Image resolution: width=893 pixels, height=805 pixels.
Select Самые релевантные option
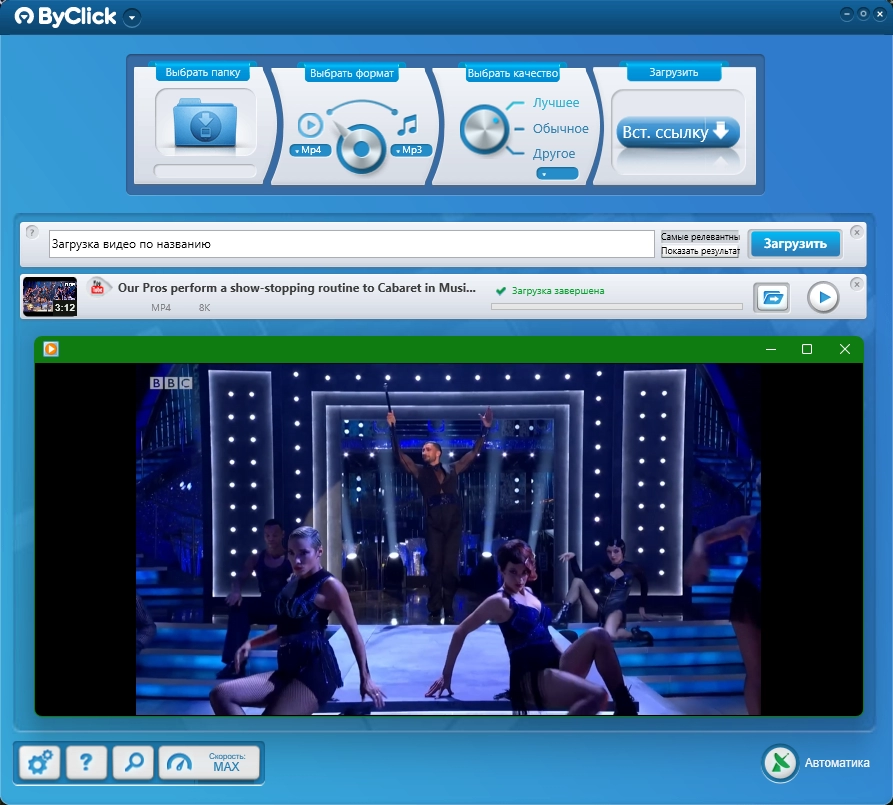[700, 236]
